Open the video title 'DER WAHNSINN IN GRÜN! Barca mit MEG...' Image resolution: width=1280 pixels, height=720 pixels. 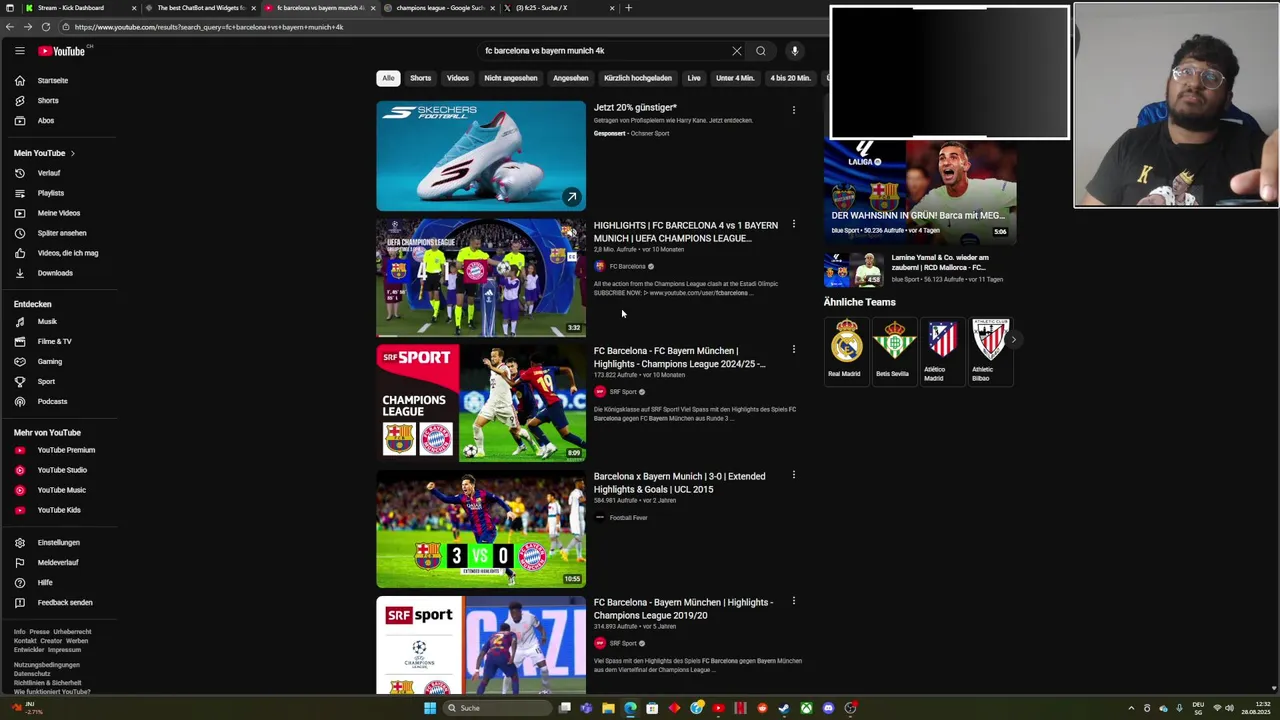click(918, 215)
